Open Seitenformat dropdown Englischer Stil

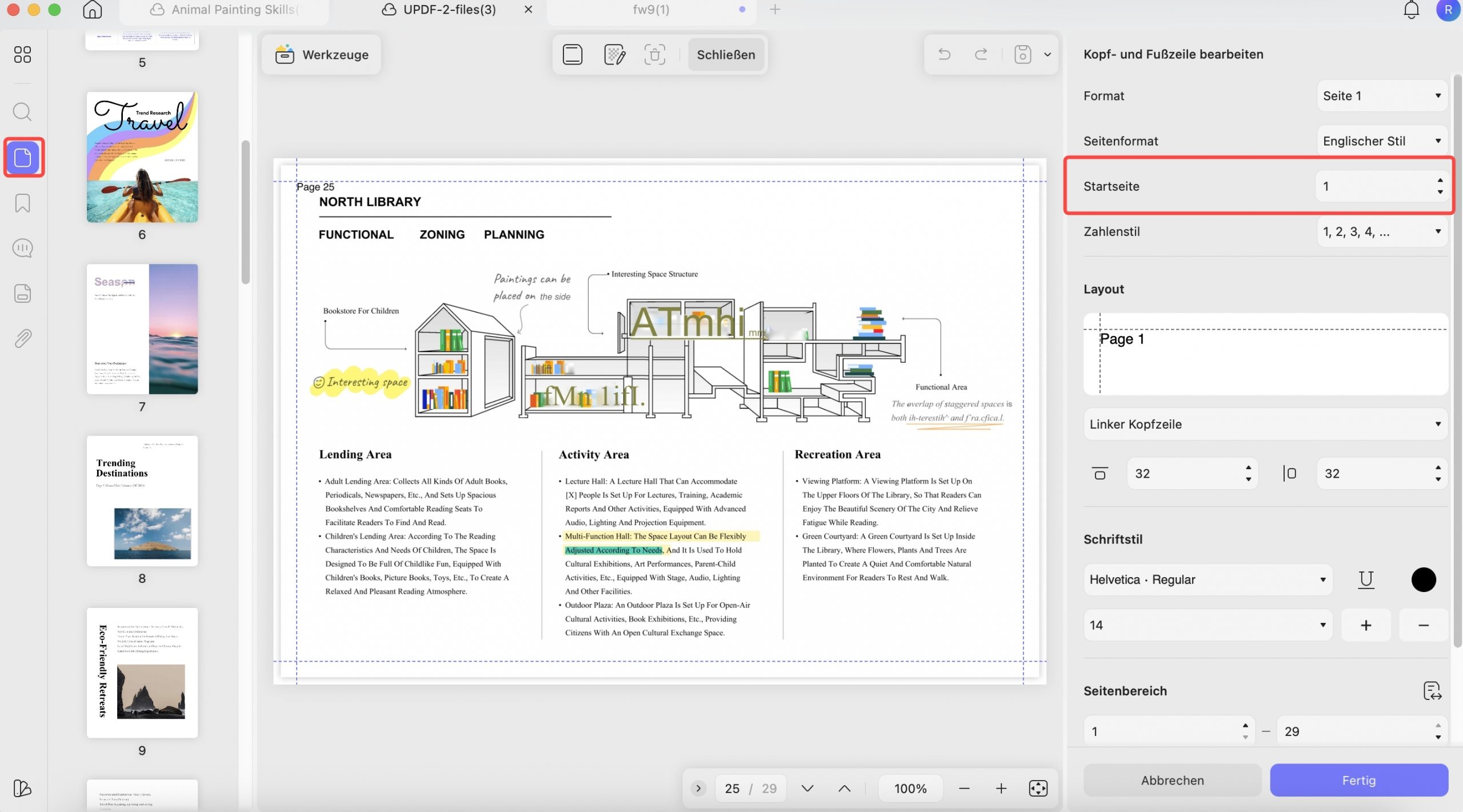pyautogui.click(x=1382, y=141)
